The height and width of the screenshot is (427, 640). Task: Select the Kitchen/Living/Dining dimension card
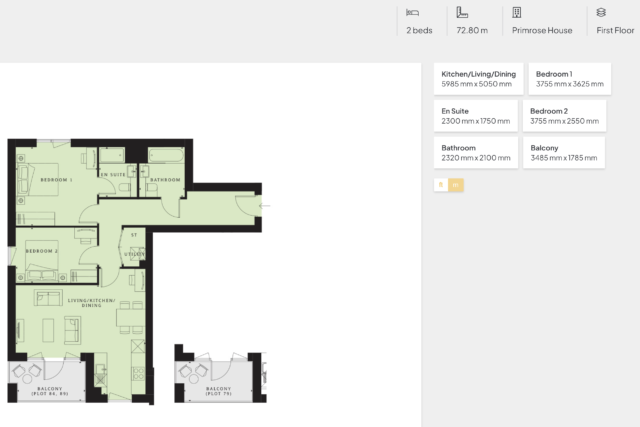point(477,80)
